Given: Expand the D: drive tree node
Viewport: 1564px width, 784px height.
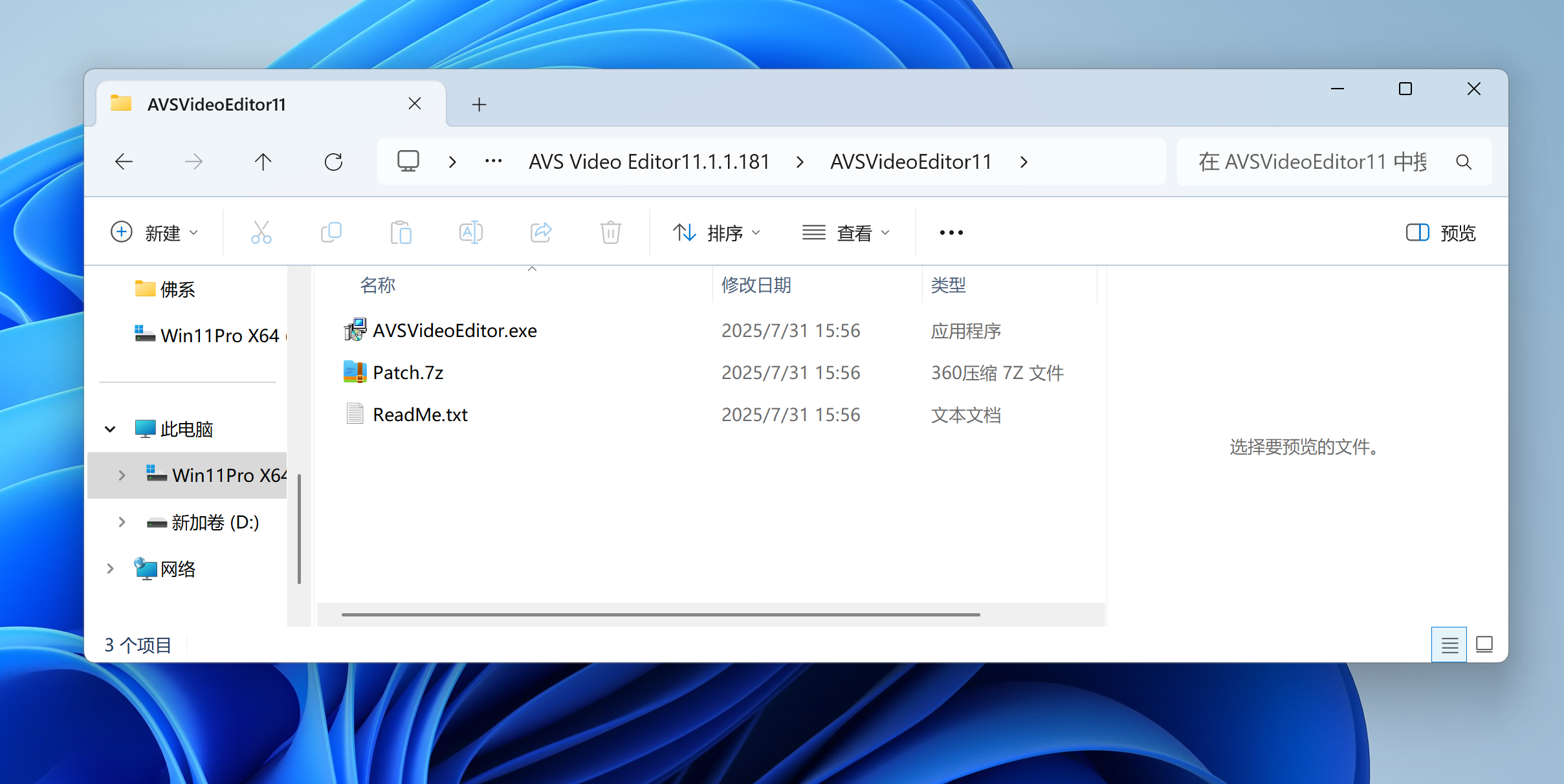Looking at the screenshot, I should pyautogui.click(x=122, y=522).
